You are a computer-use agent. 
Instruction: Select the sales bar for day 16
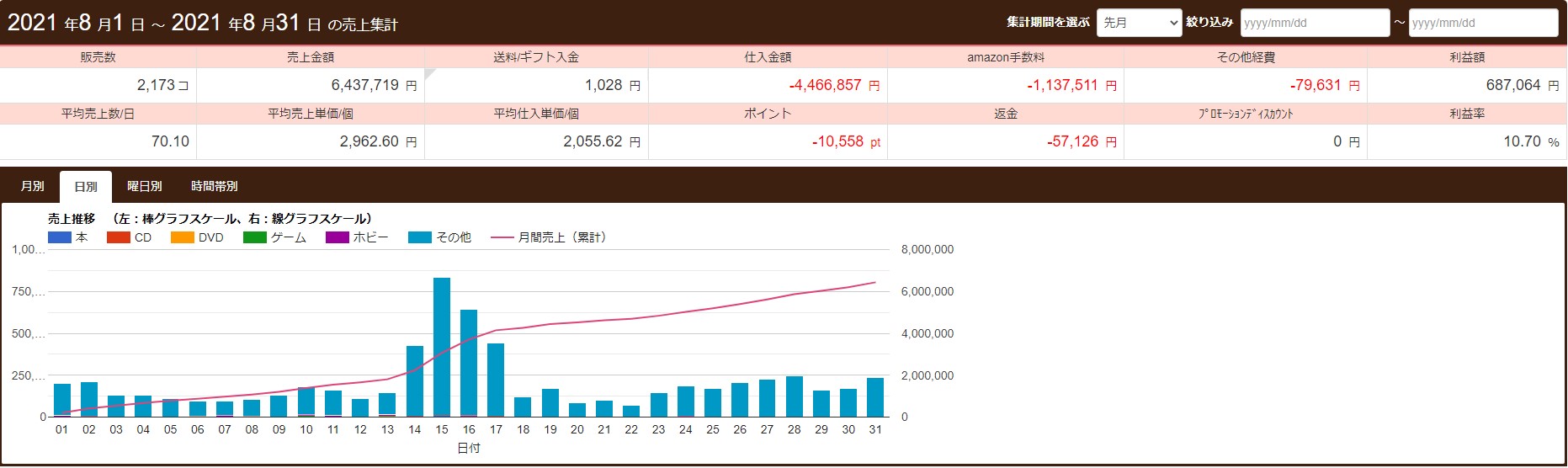pos(469,363)
